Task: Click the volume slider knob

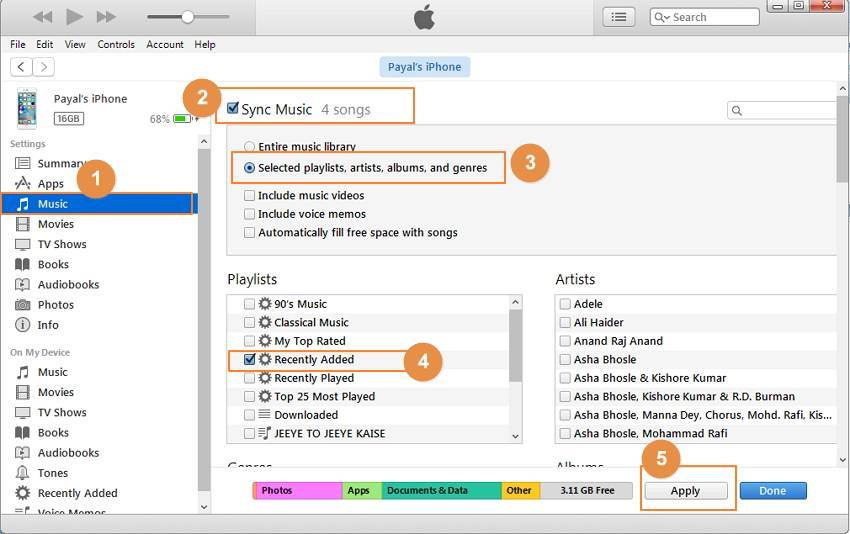Action: 187,17
